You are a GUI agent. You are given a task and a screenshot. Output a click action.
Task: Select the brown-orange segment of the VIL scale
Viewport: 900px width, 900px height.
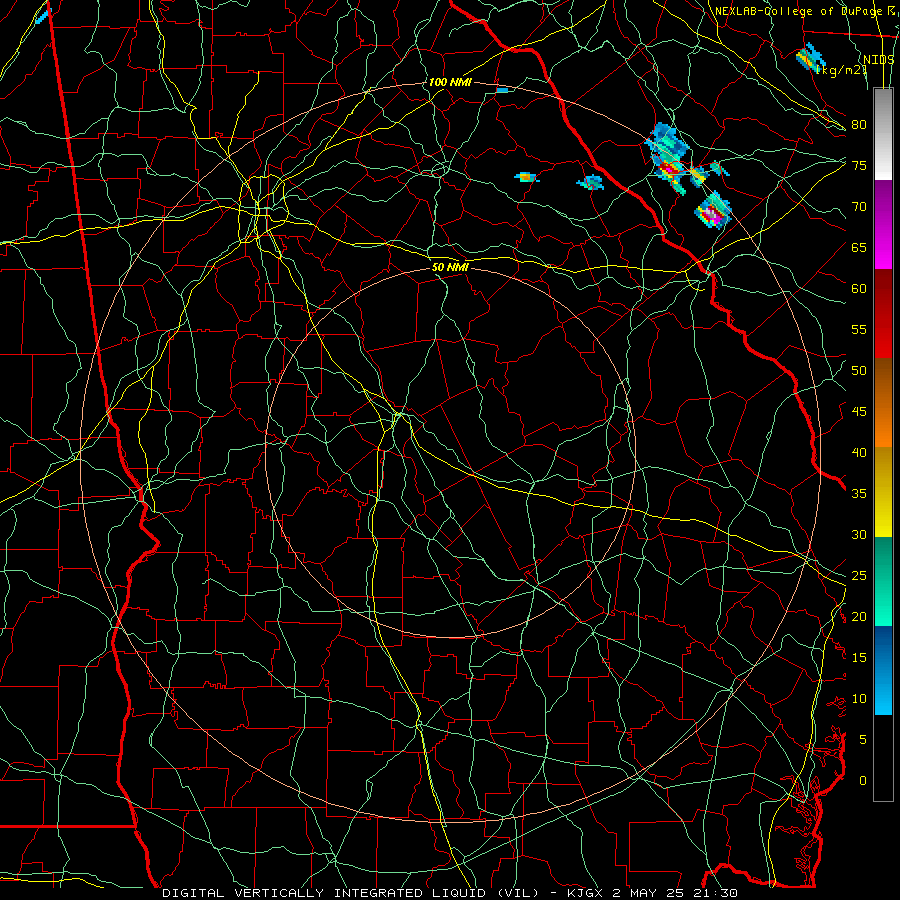(x=883, y=403)
